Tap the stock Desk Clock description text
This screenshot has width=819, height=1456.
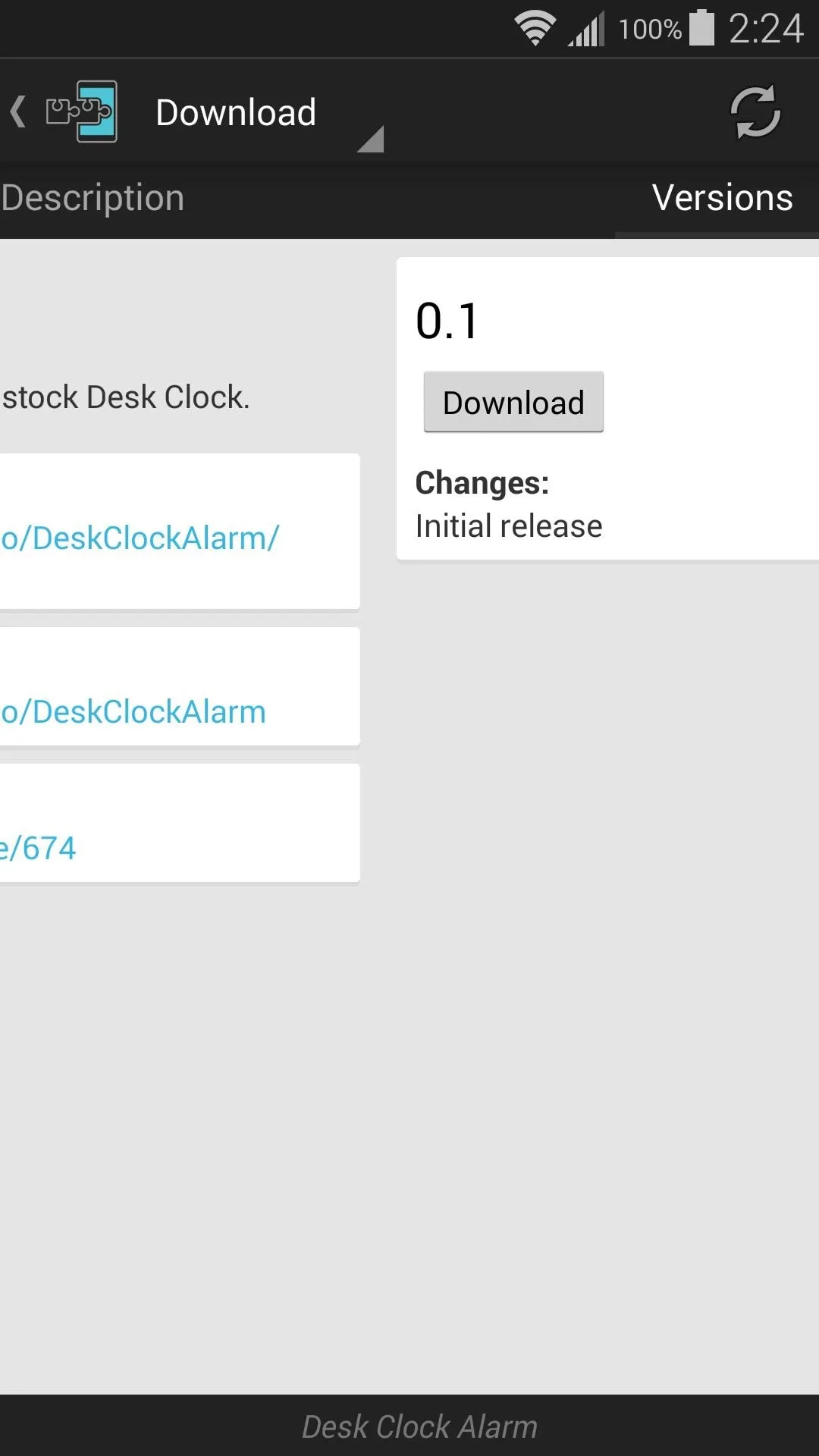125,397
